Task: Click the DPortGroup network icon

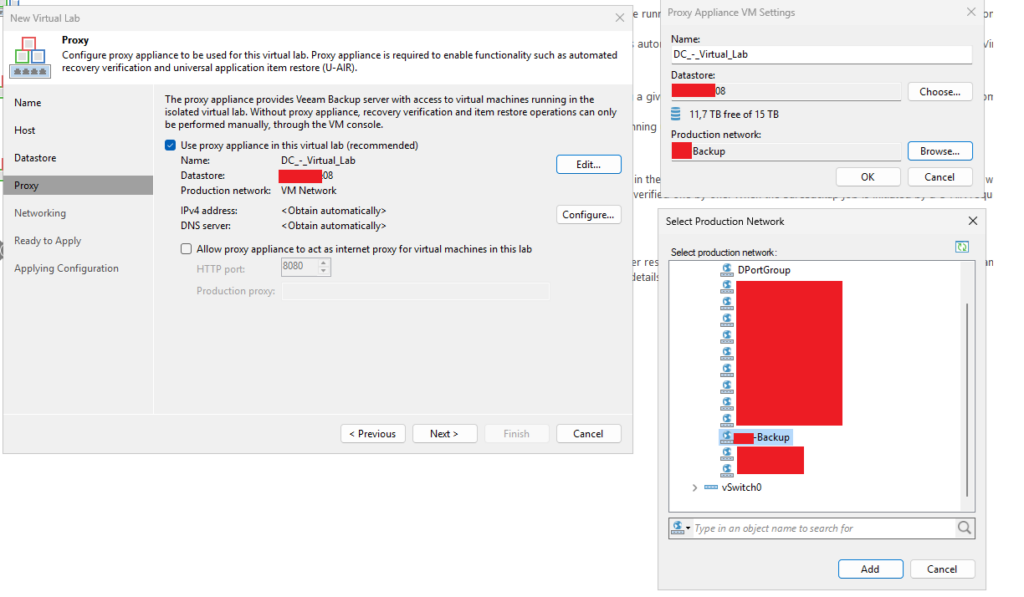Action: (x=727, y=270)
